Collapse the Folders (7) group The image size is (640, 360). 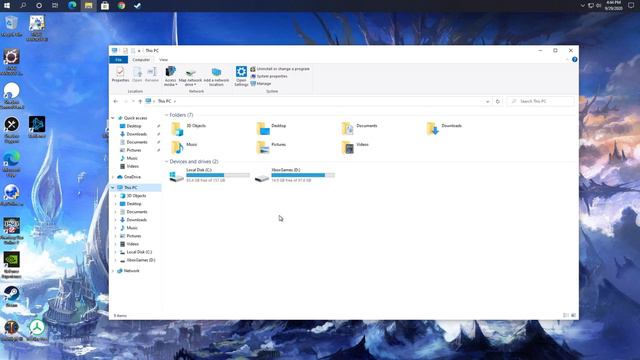(167, 115)
